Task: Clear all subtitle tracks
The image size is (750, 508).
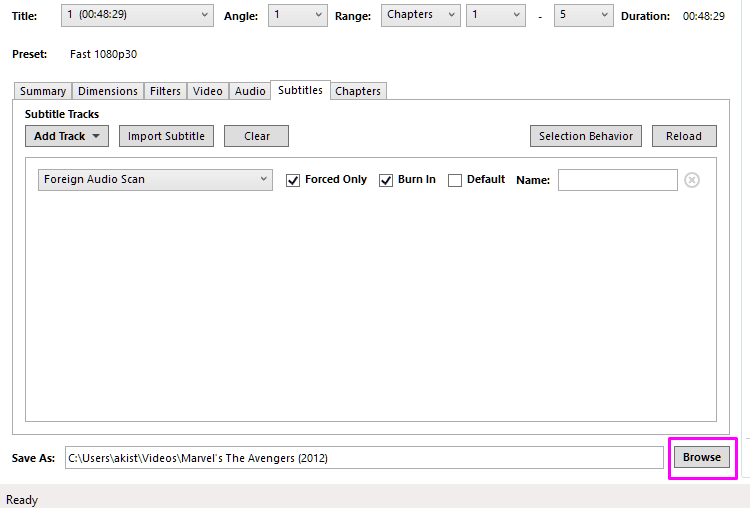Action: coord(256,136)
